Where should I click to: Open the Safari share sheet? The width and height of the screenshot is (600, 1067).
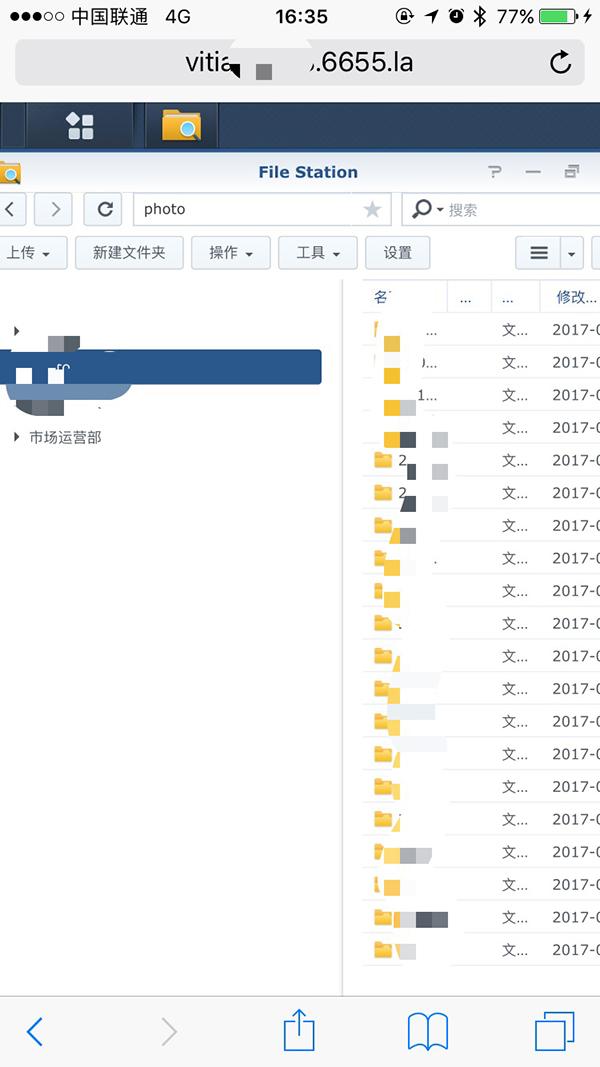click(299, 1030)
